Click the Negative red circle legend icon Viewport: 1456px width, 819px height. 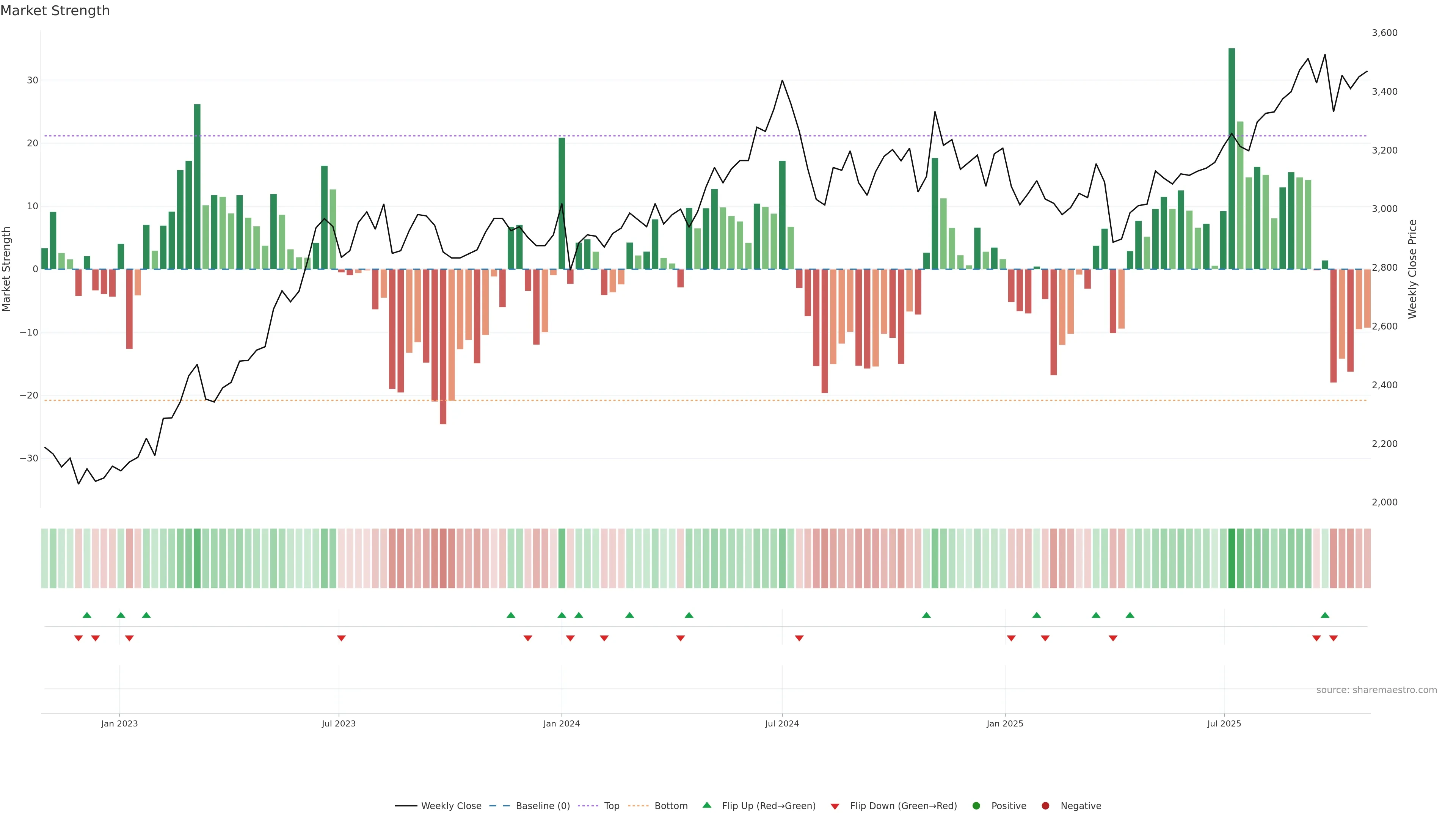coord(1045,806)
